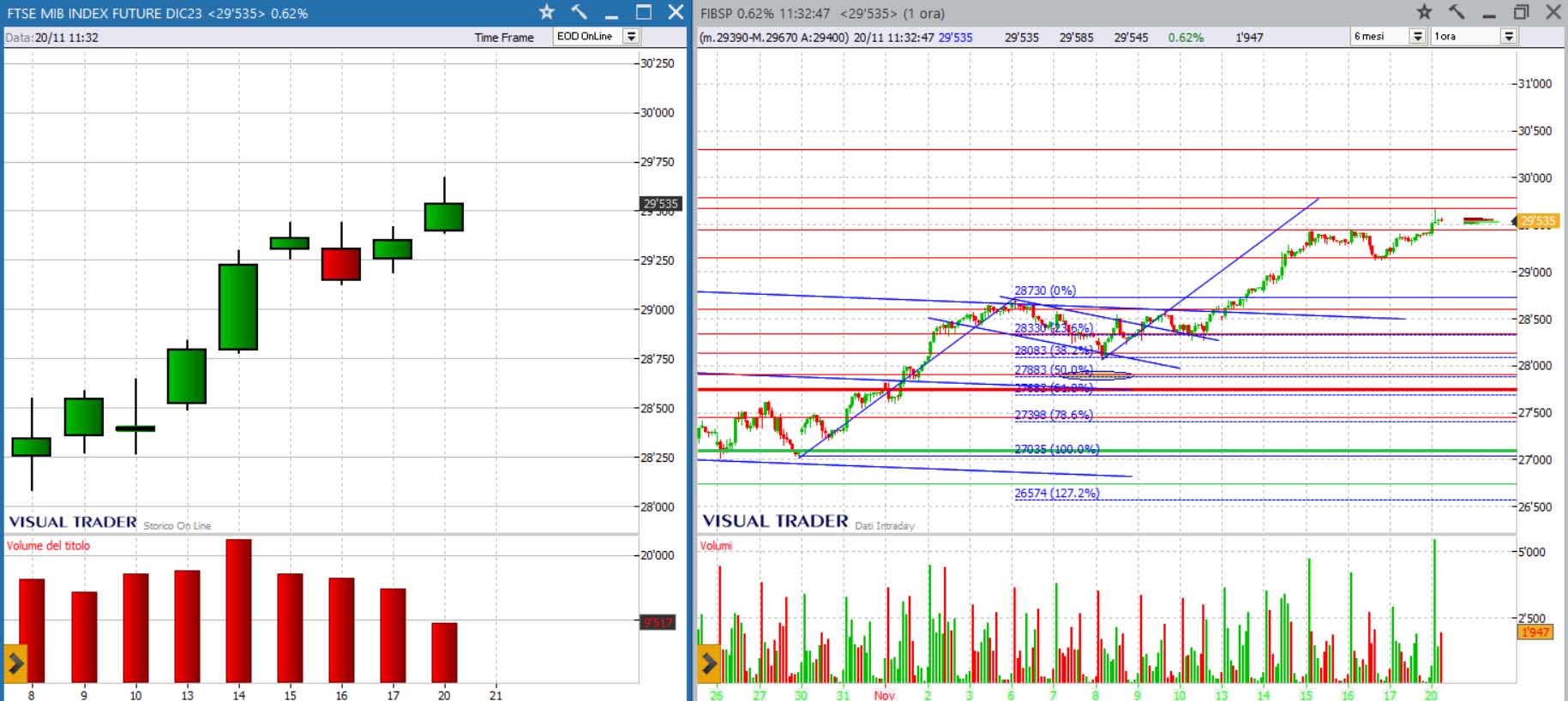Click the 'Nov' label on right time axis
The image size is (1568, 701).
(x=884, y=694)
